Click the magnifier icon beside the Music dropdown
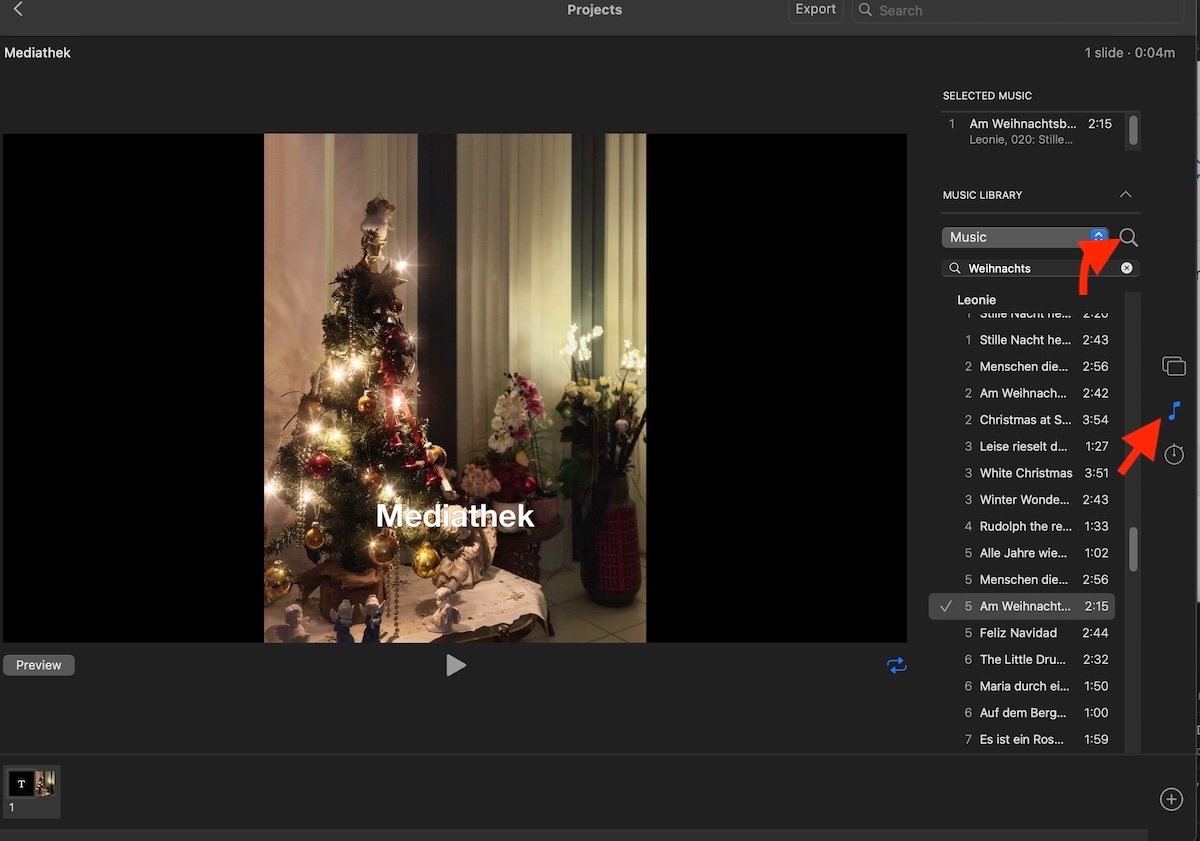 click(1127, 237)
